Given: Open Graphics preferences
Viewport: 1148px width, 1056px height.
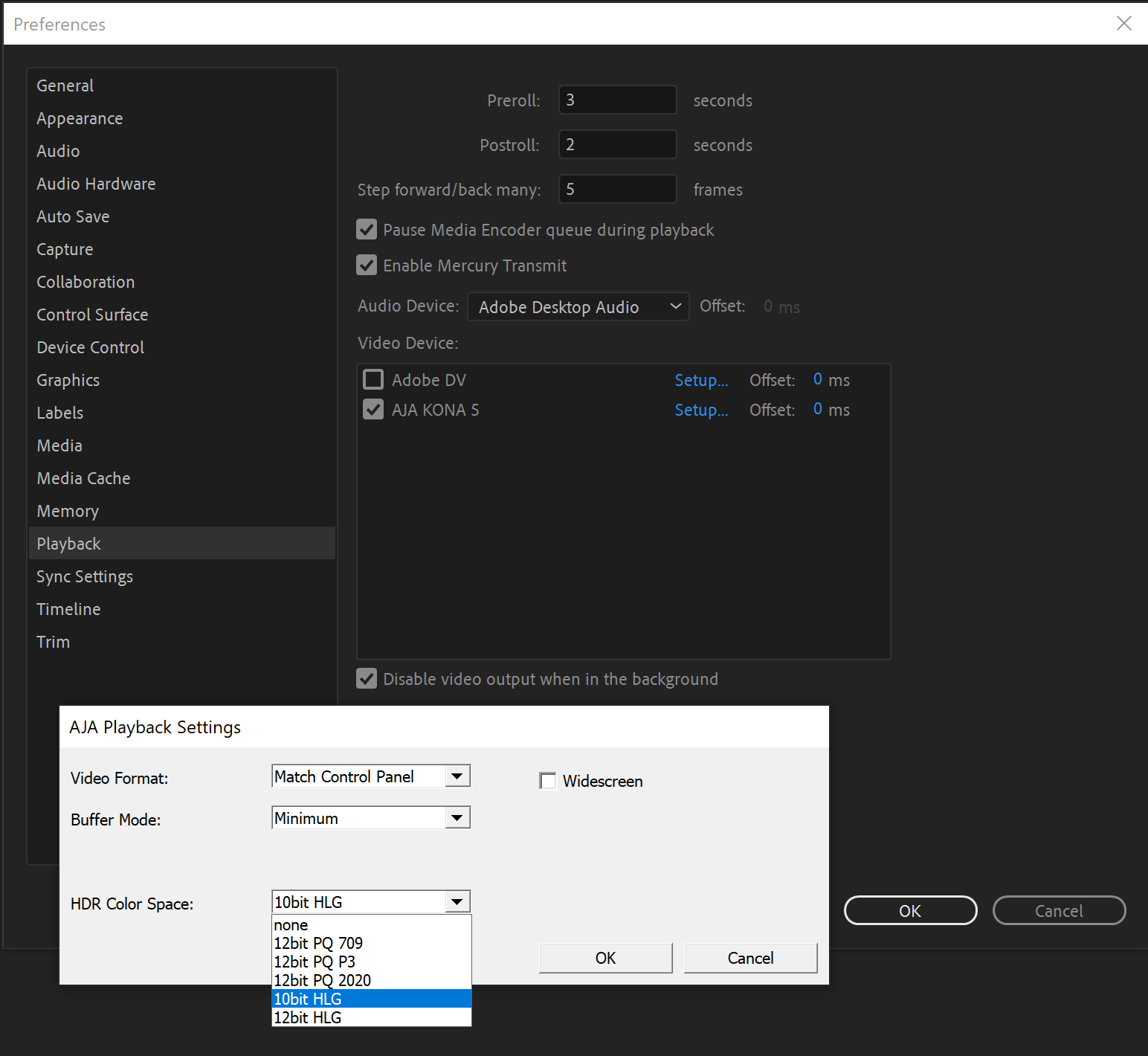Looking at the screenshot, I should 181,380.
